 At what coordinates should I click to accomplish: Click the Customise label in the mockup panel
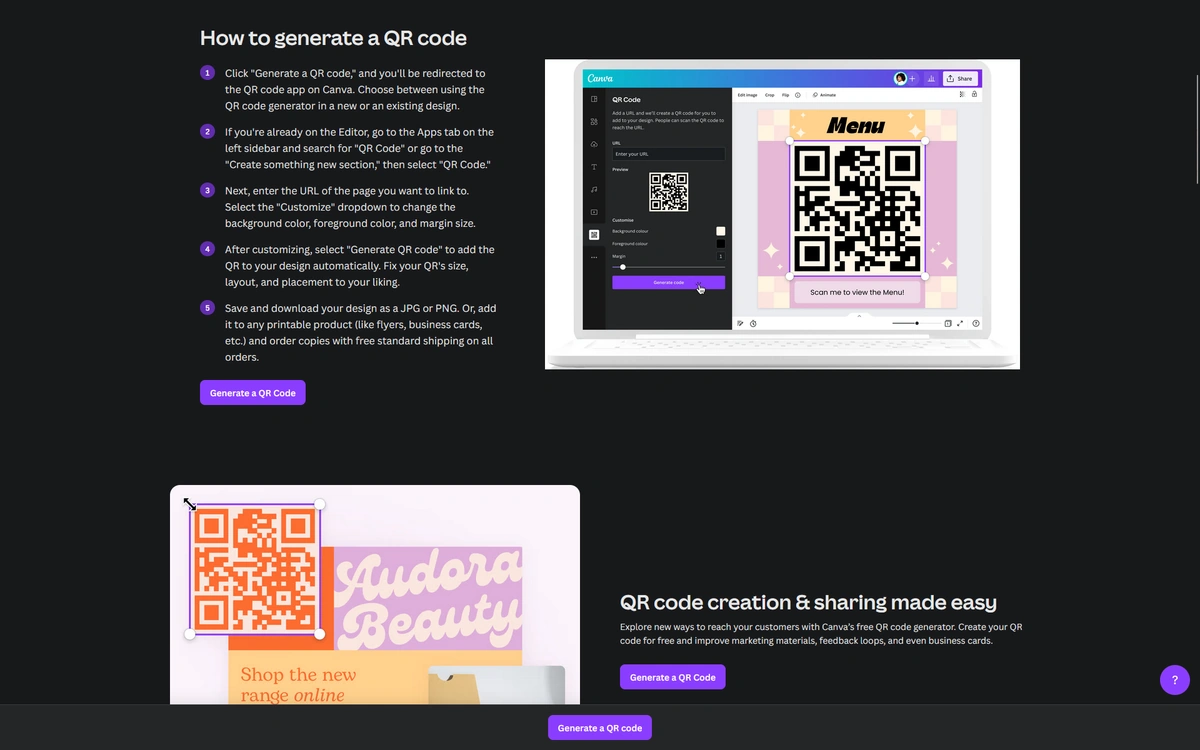click(623, 220)
